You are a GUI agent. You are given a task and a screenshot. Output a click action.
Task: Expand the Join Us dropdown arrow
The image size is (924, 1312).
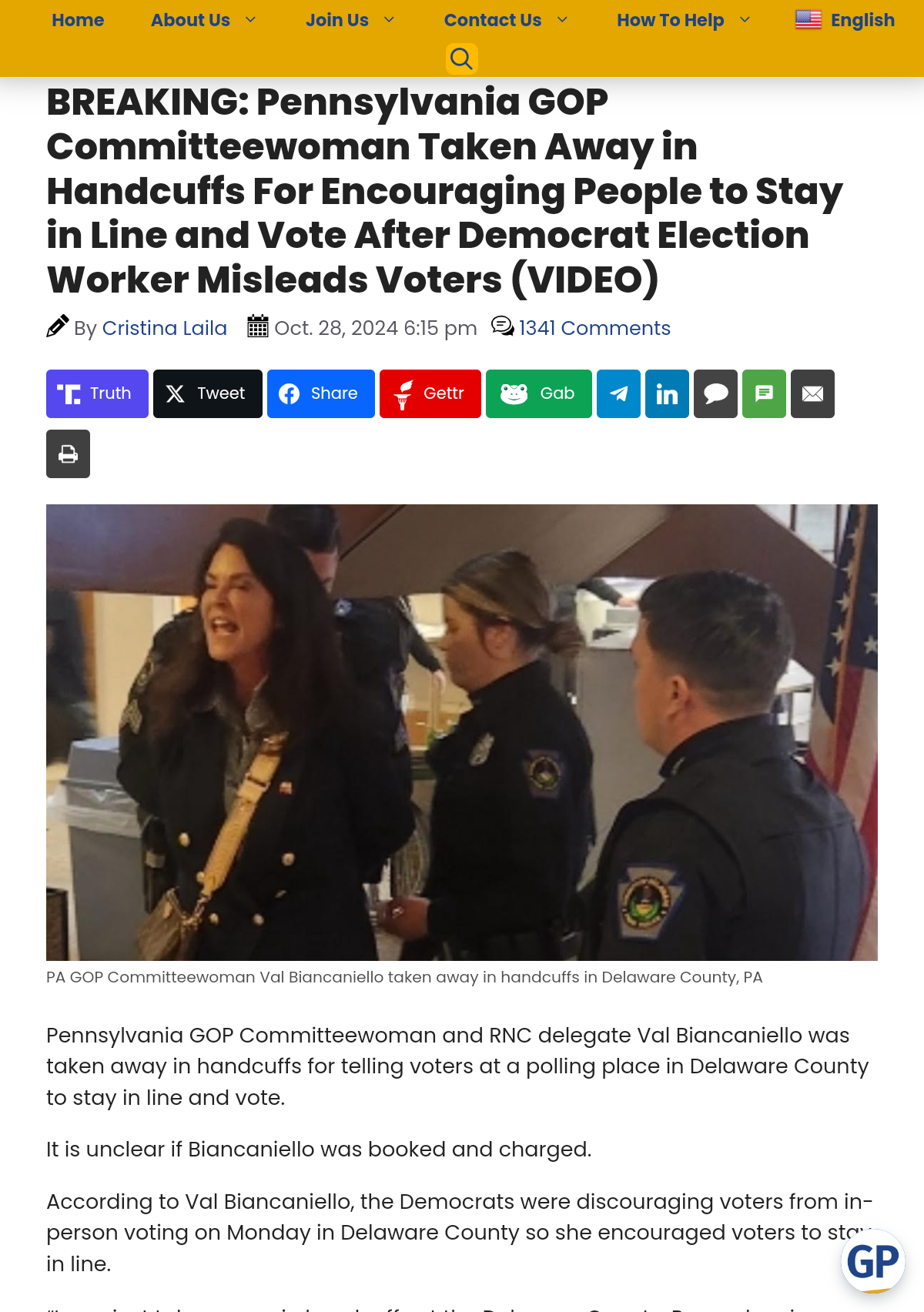[389, 20]
